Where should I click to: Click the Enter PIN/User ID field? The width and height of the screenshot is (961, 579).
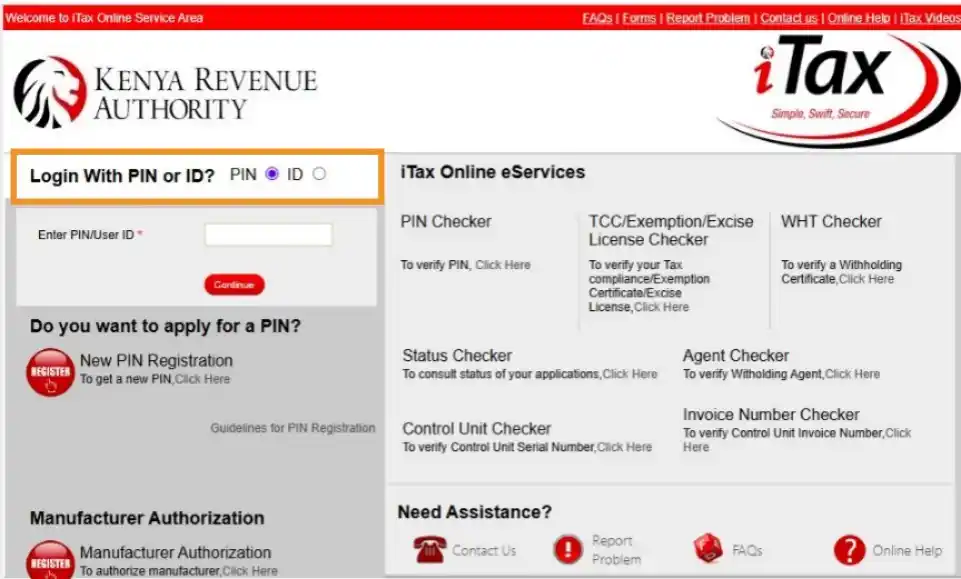pos(268,235)
